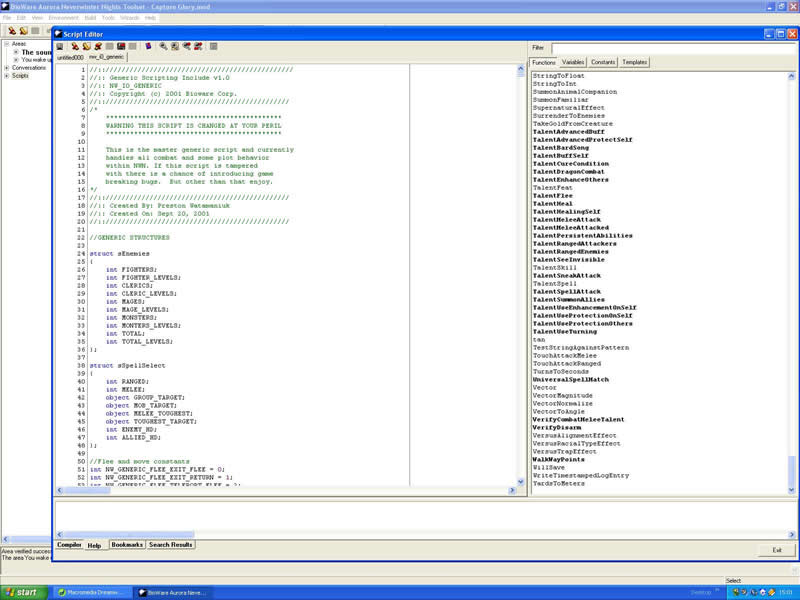Expand the 'You wake u' area node
The height and width of the screenshot is (600, 800).
point(16,60)
